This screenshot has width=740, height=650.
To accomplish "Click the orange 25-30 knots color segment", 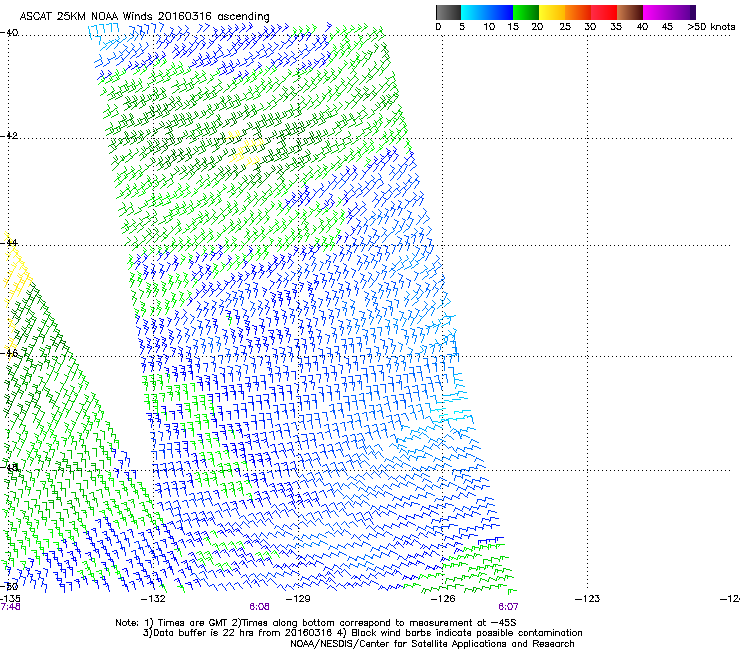I will tap(578, 12).
